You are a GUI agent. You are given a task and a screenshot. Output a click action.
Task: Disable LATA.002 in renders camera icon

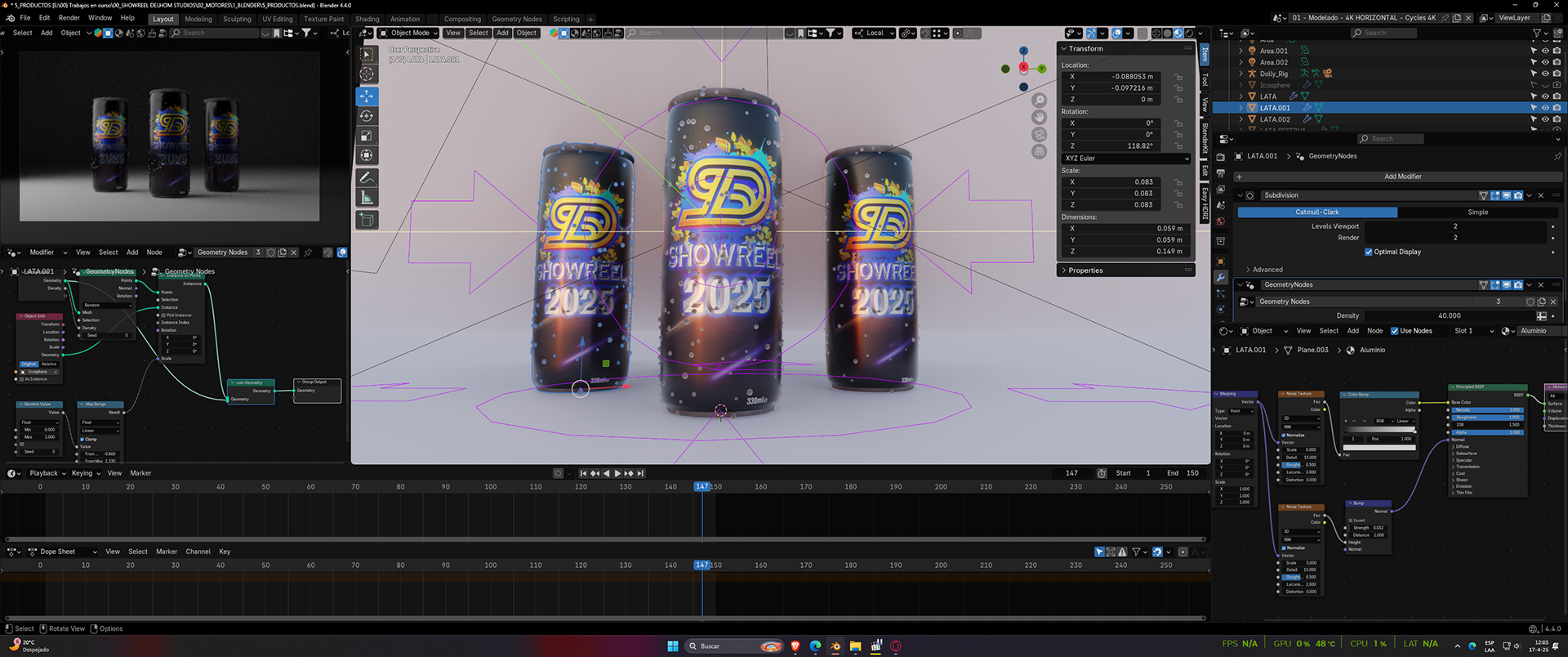coord(1557,119)
